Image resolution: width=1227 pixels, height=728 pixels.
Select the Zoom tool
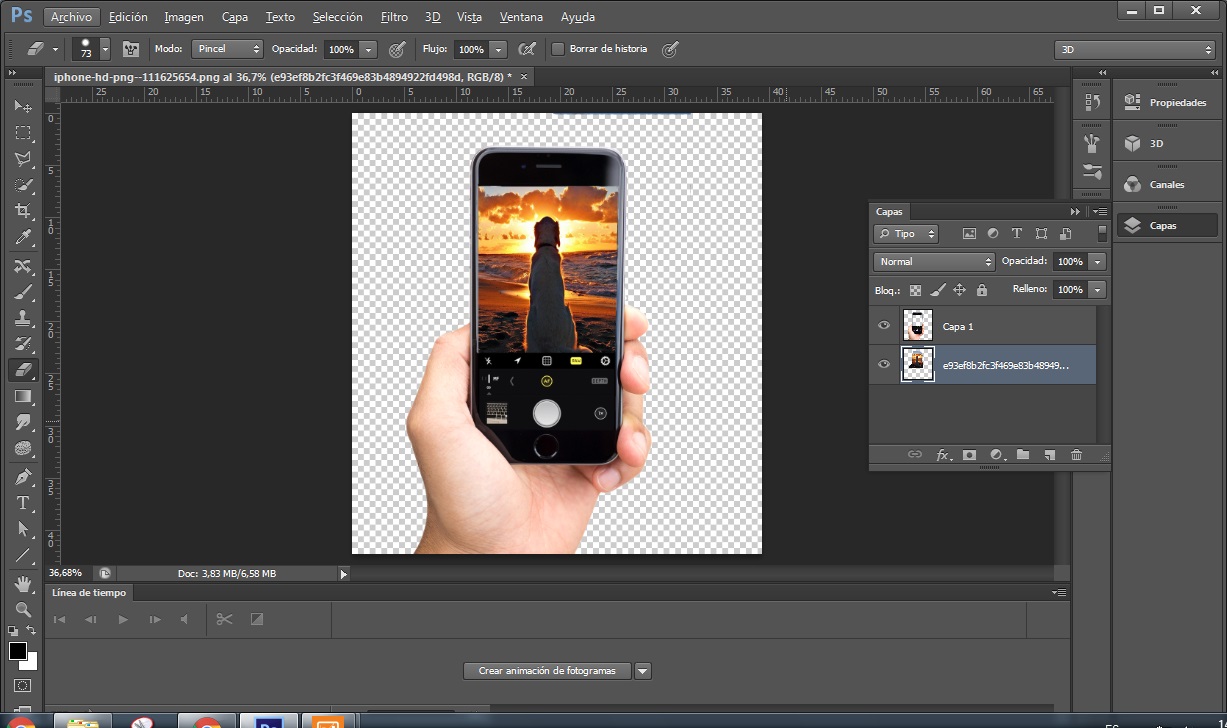pyautogui.click(x=22, y=609)
